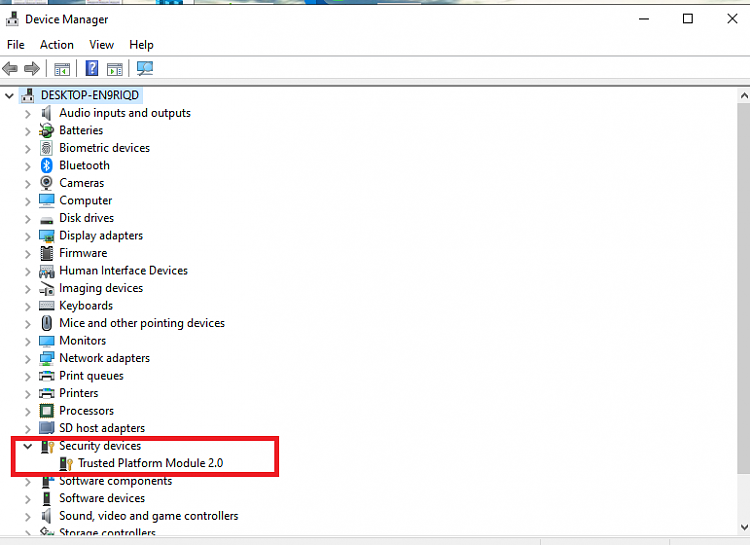
Task: Maximize the Device Manager window
Action: (688, 19)
